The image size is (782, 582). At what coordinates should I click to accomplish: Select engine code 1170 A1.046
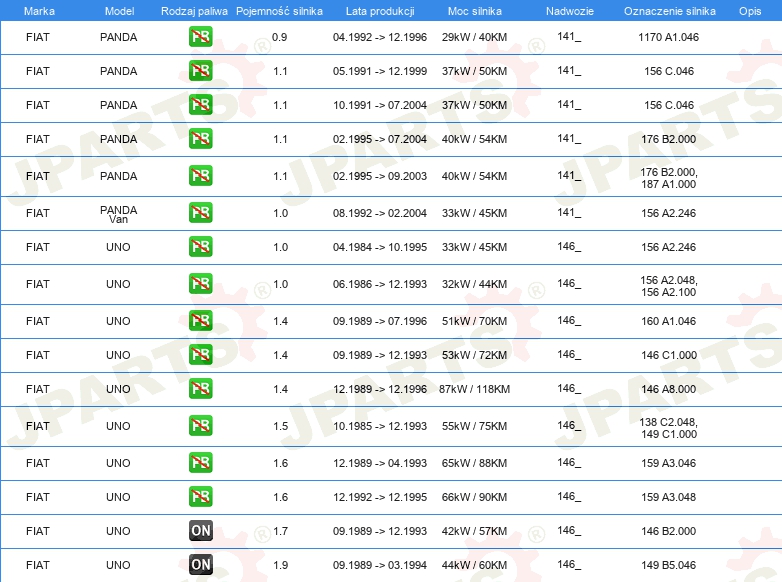coord(668,37)
